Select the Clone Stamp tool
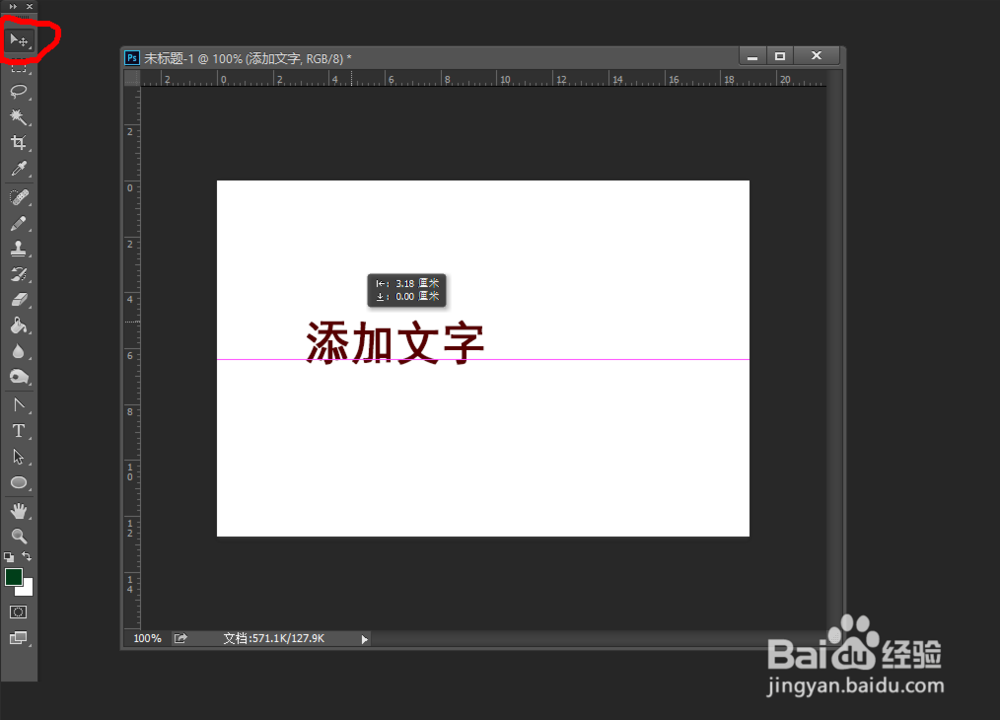The height and width of the screenshot is (720, 1000). pos(20,248)
